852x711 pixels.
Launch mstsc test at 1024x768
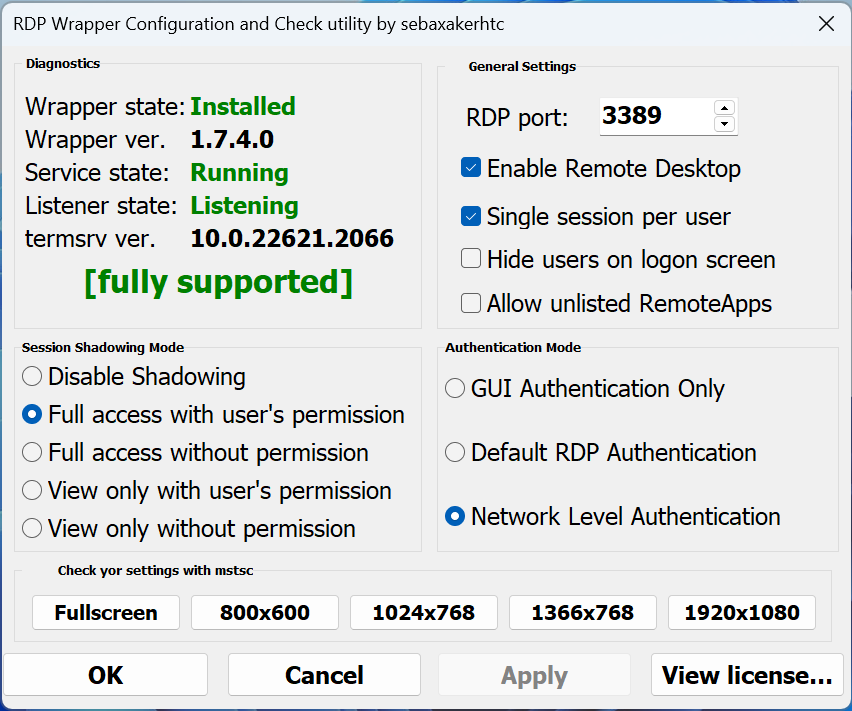click(424, 613)
